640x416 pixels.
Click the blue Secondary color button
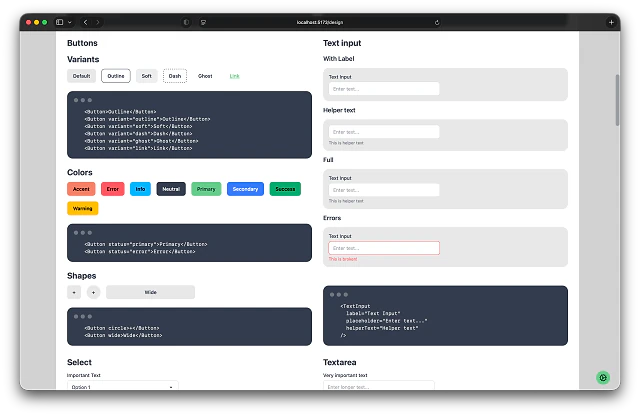[x=245, y=189]
